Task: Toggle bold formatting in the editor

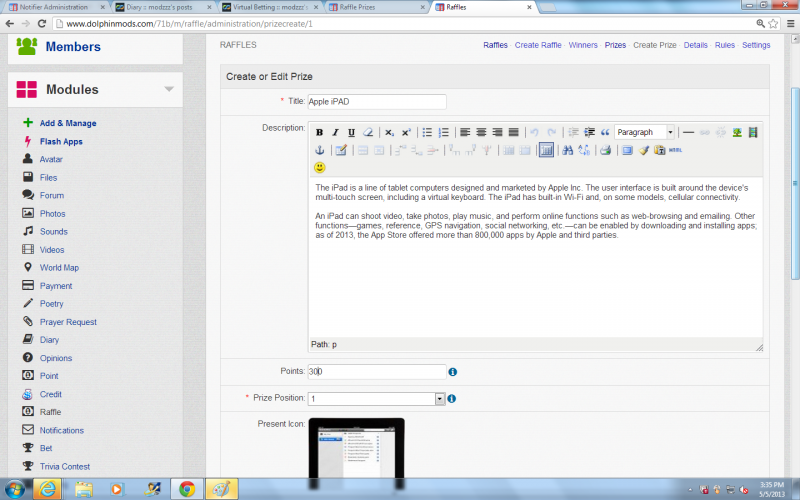Action: [319, 132]
